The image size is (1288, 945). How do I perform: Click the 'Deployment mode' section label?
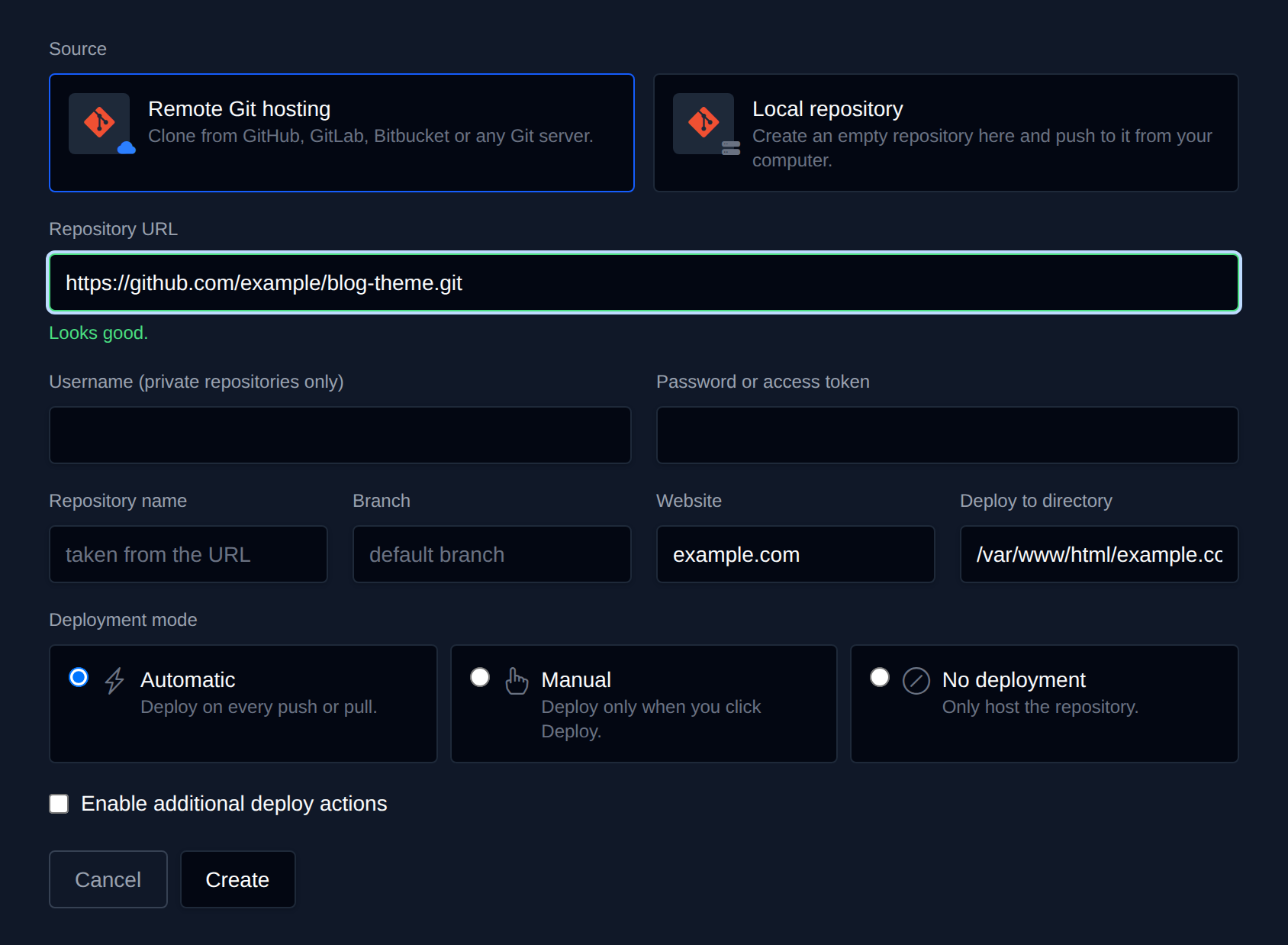(x=123, y=620)
